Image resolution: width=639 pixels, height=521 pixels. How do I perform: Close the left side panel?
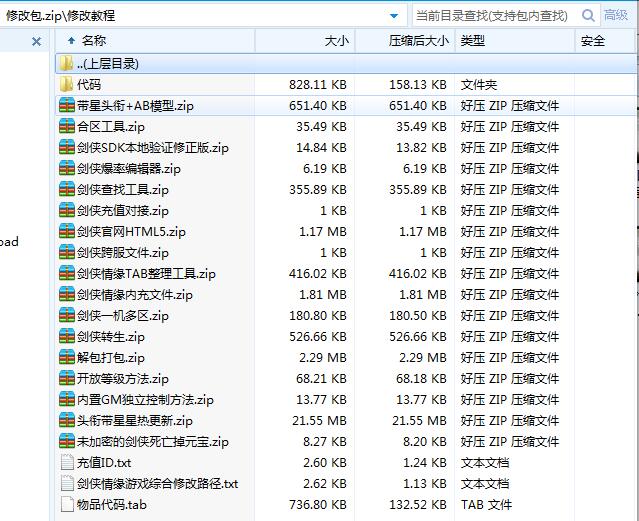(x=37, y=41)
